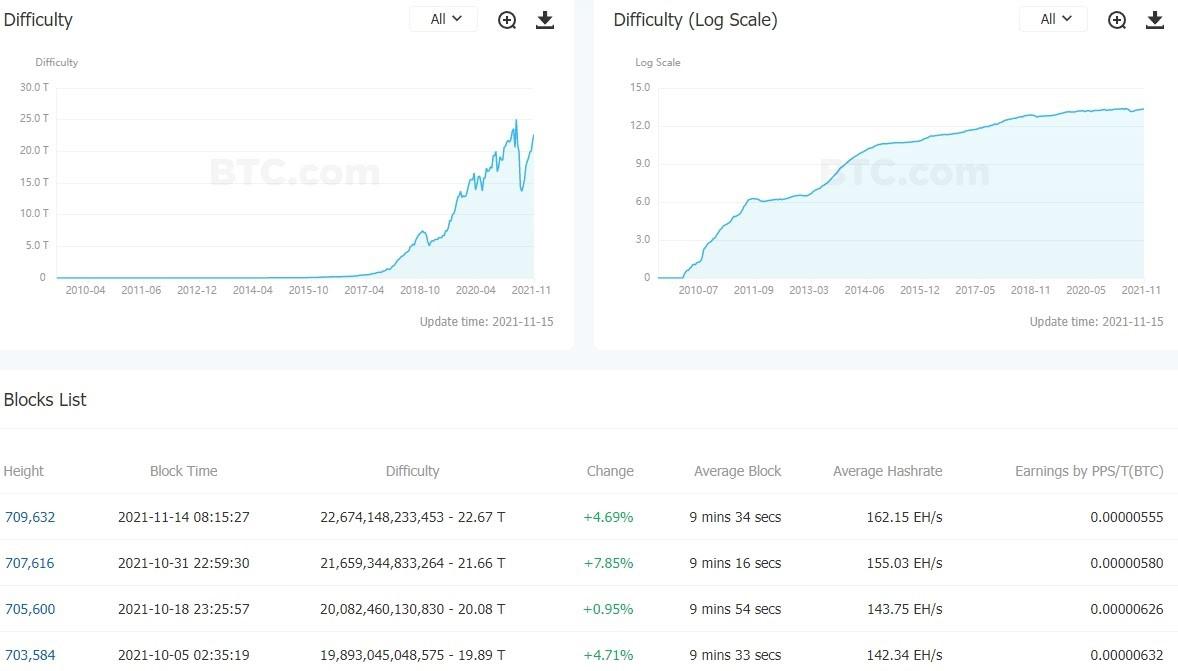Click the Block Time column header
Image resolution: width=1178 pixels, height=671 pixels.
(x=183, y=471)
